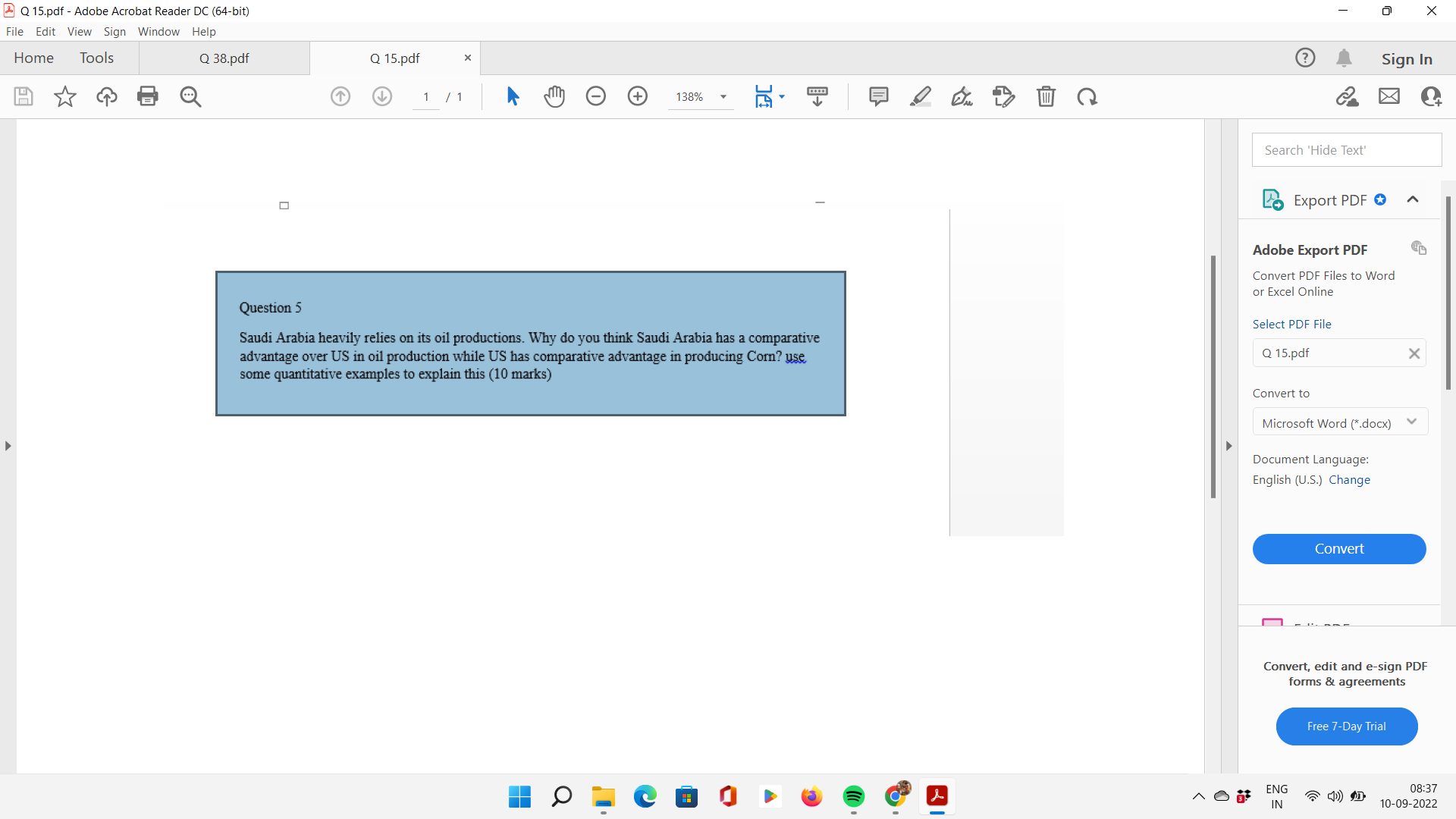Click the Email document icon
Viewport: 1456px width, 819px height.
1389,96
